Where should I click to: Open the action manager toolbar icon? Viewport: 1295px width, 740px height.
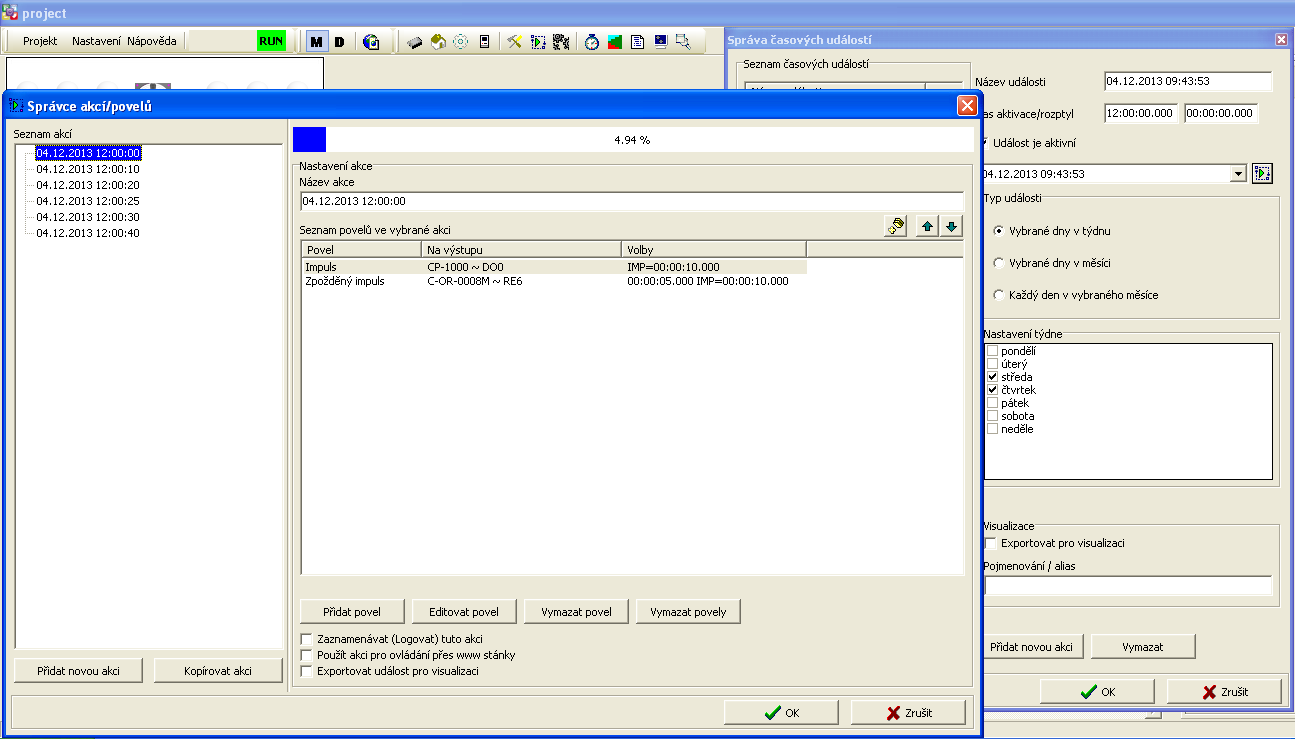pos(538,42)
